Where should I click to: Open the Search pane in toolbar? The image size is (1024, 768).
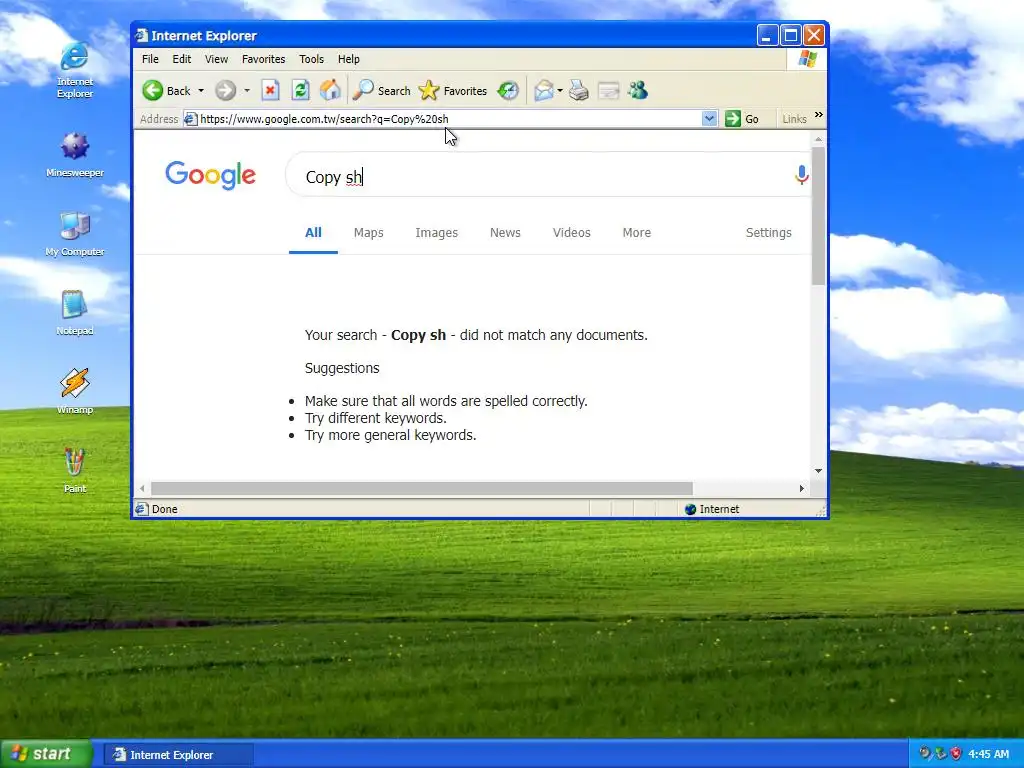[x=381, y=90]
